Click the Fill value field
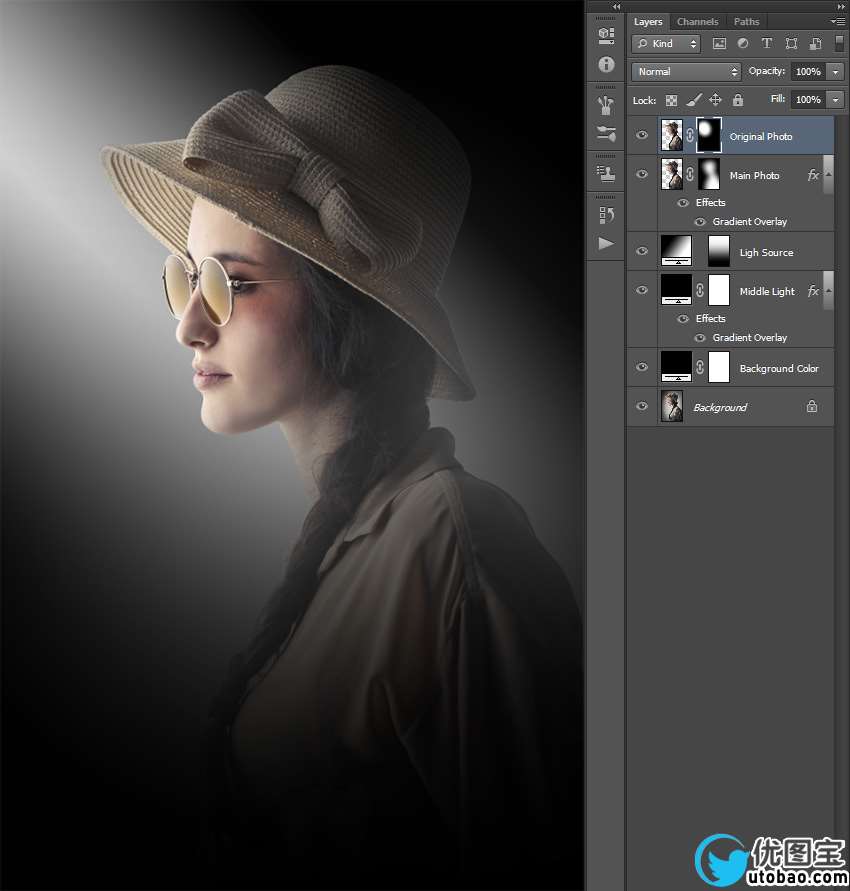850x891 pixels. click(x=808, y=99)
